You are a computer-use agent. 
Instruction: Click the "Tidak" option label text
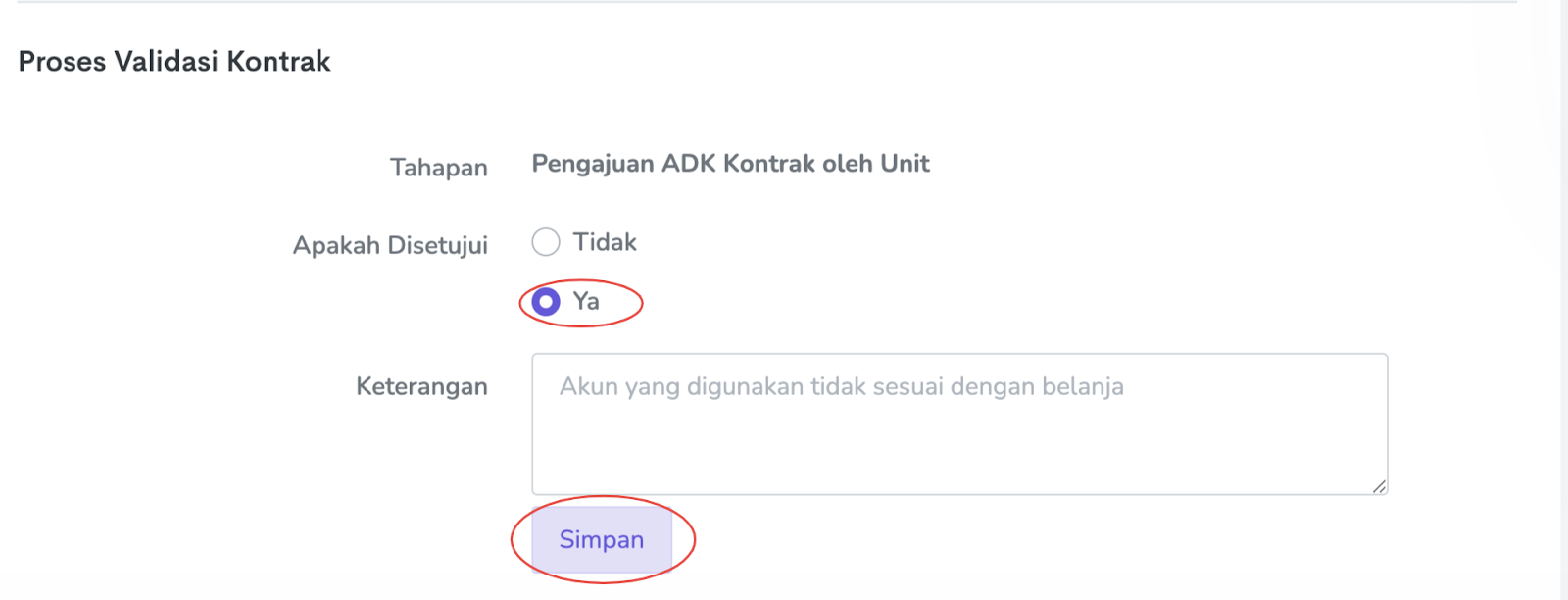[605, 242]
